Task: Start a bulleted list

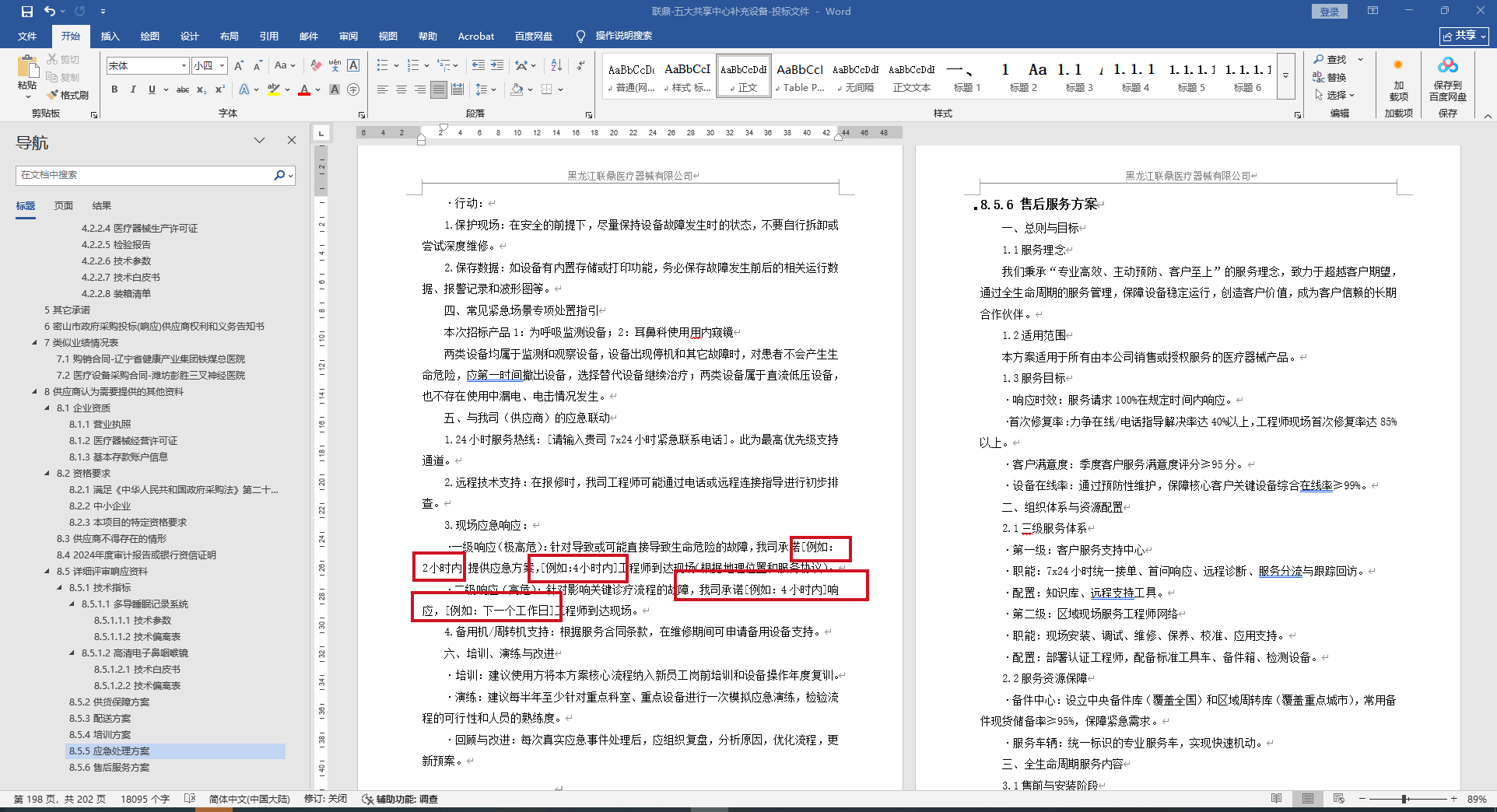Action: [382, 66]
